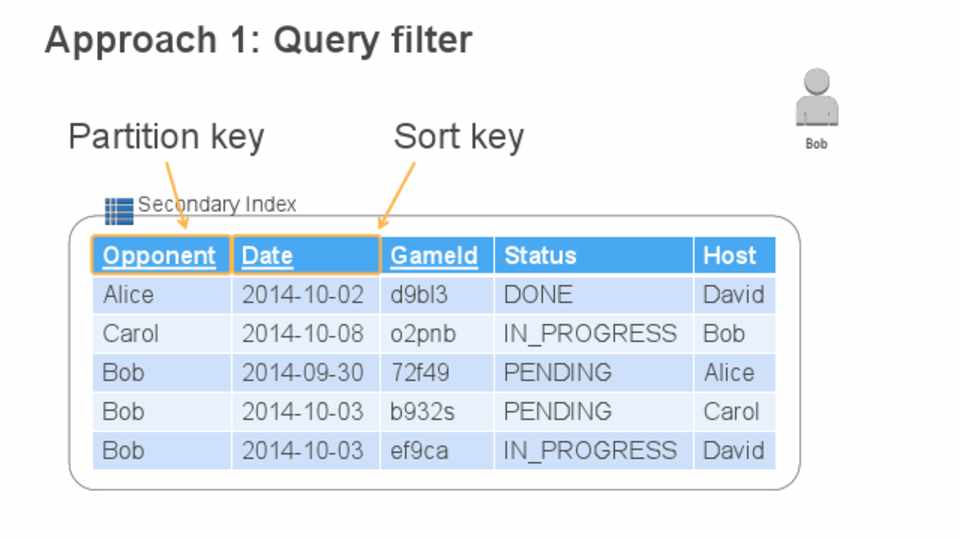Select the 2014-10-08 date cell
The image size is (960, 540).
pyautogui.click(x=303, y=334)
